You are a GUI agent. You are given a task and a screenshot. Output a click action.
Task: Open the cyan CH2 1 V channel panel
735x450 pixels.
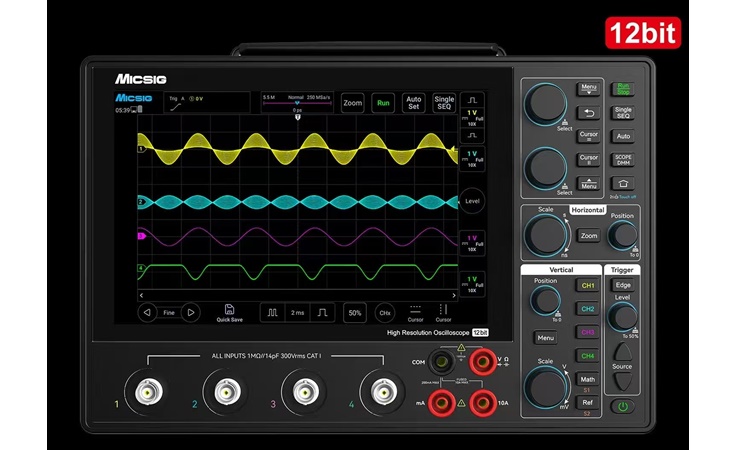pyautogui.click(x=472, y=159)
